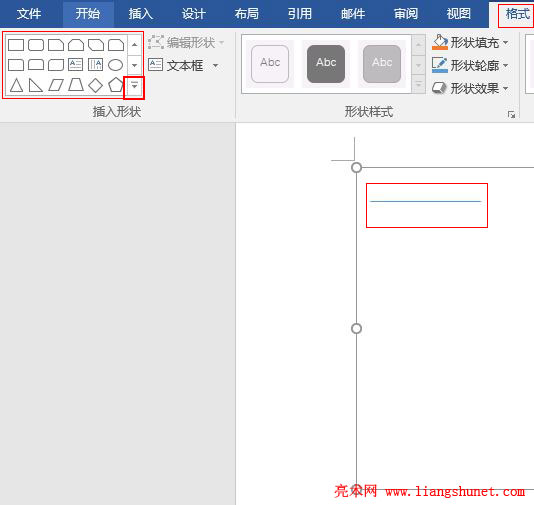Switch to the 邮件 tab

(x=353, y=14)
